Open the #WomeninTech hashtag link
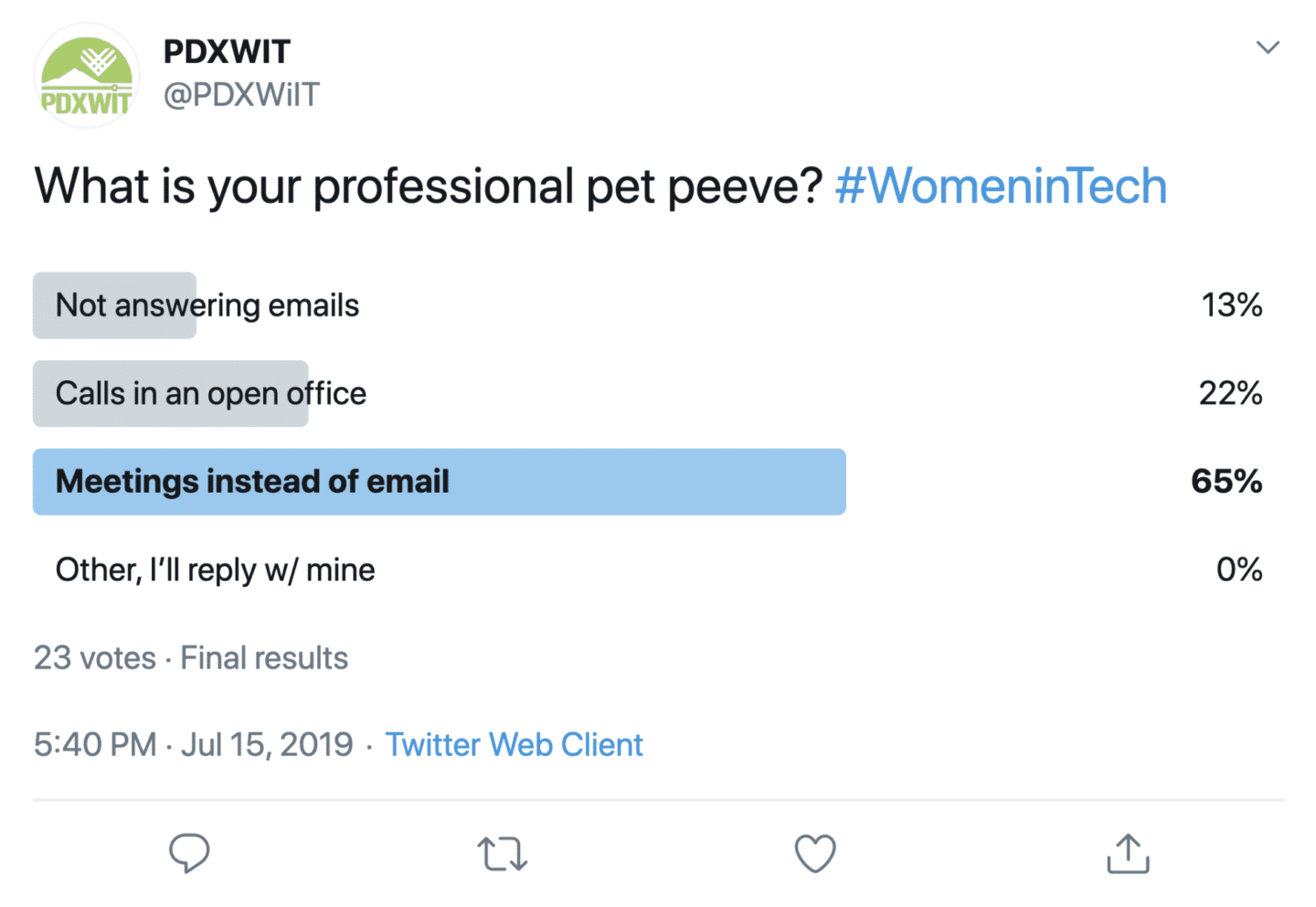1316x907 pixels. point(1001,187)
